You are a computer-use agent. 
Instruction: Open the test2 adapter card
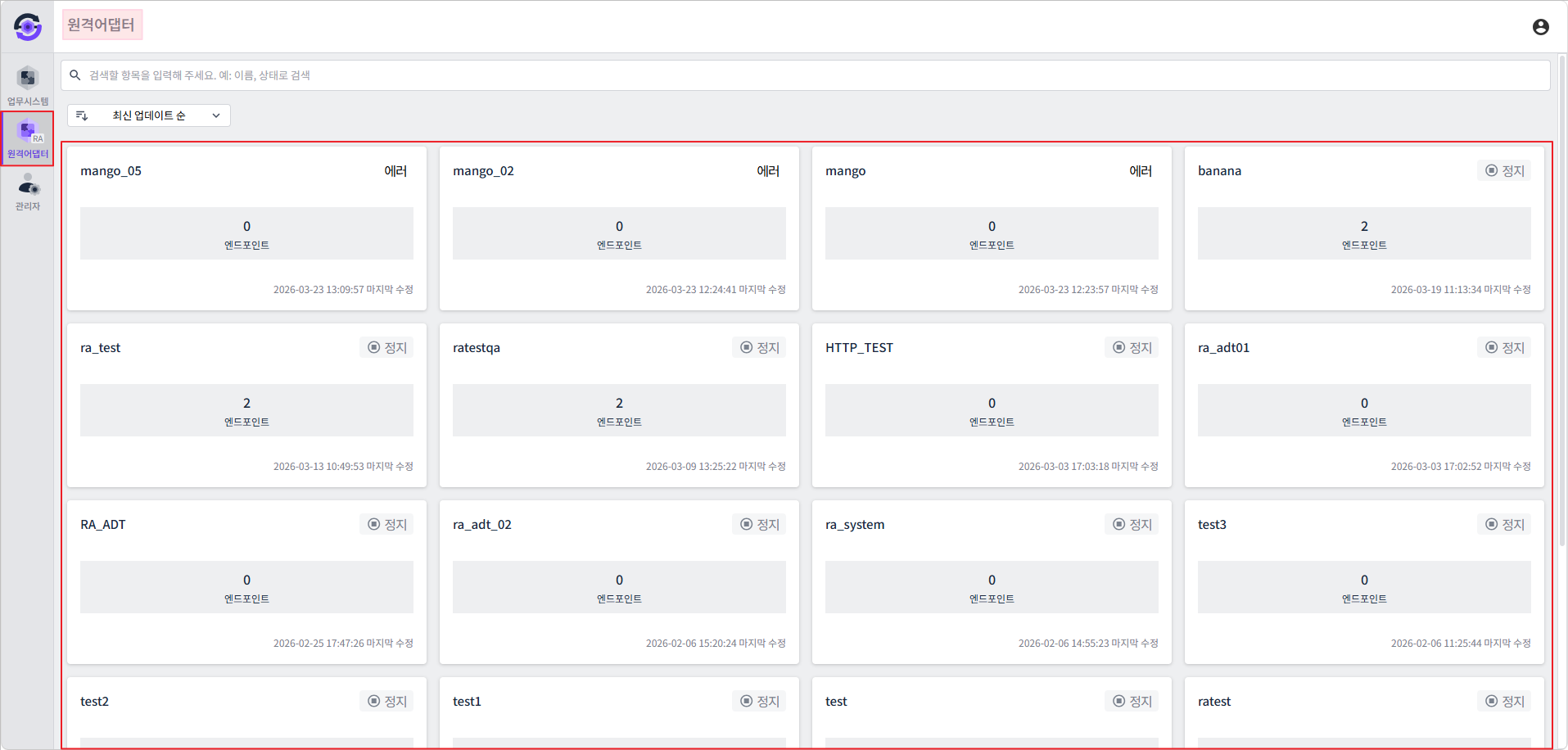point(246,712)
